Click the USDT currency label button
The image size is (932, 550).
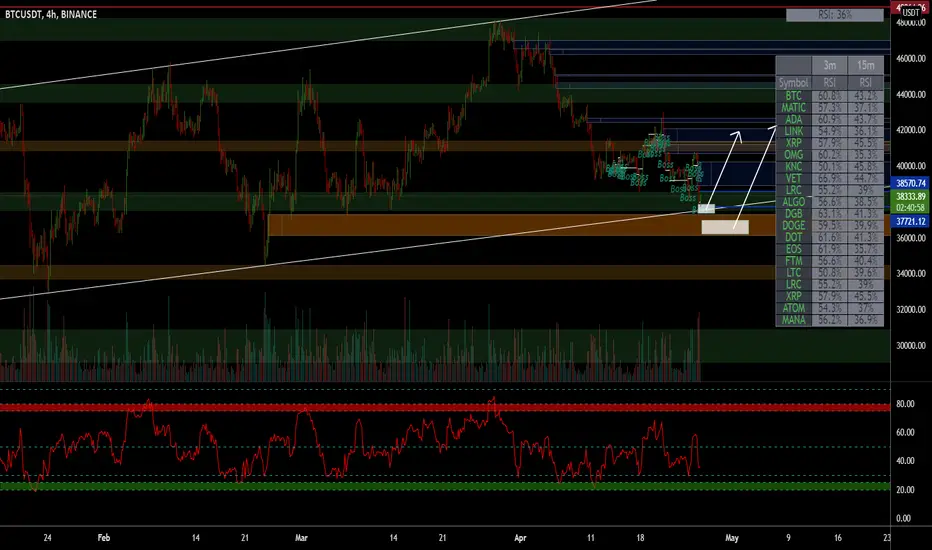(911, 12)
